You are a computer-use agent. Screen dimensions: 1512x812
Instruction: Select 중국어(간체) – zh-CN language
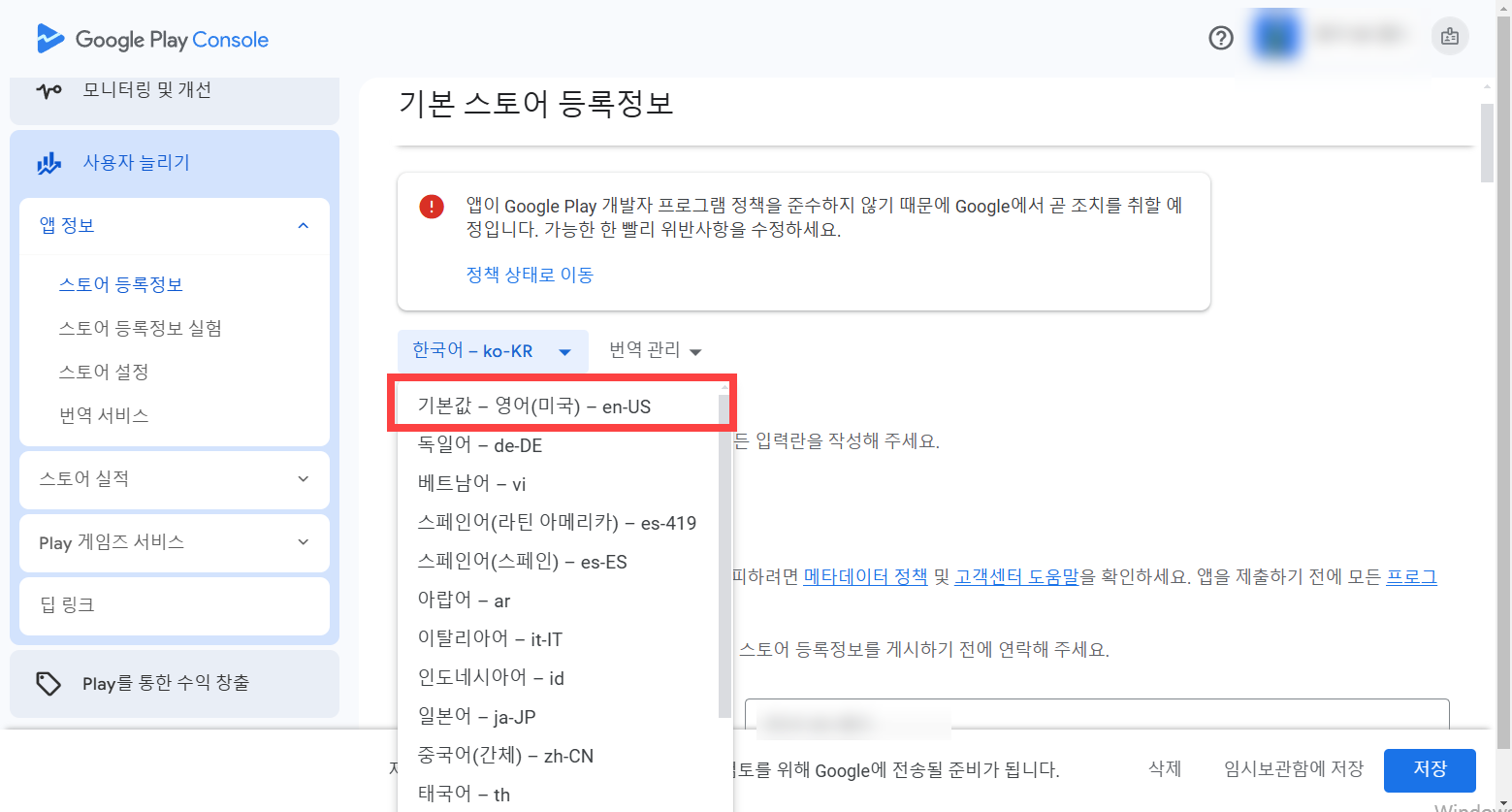tap(559, 756)
